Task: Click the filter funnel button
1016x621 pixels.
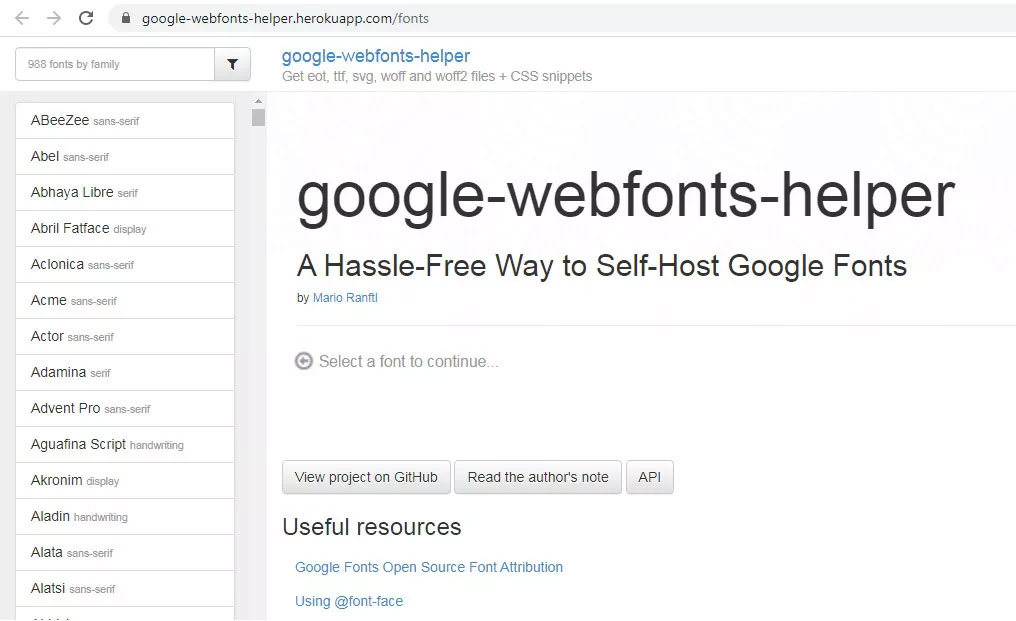Action: 232,64
